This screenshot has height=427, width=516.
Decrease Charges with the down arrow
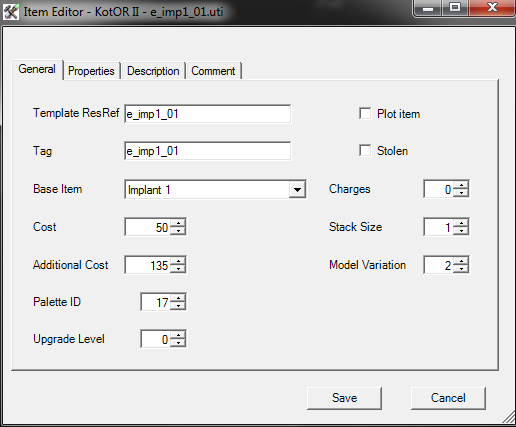point(461,193)
